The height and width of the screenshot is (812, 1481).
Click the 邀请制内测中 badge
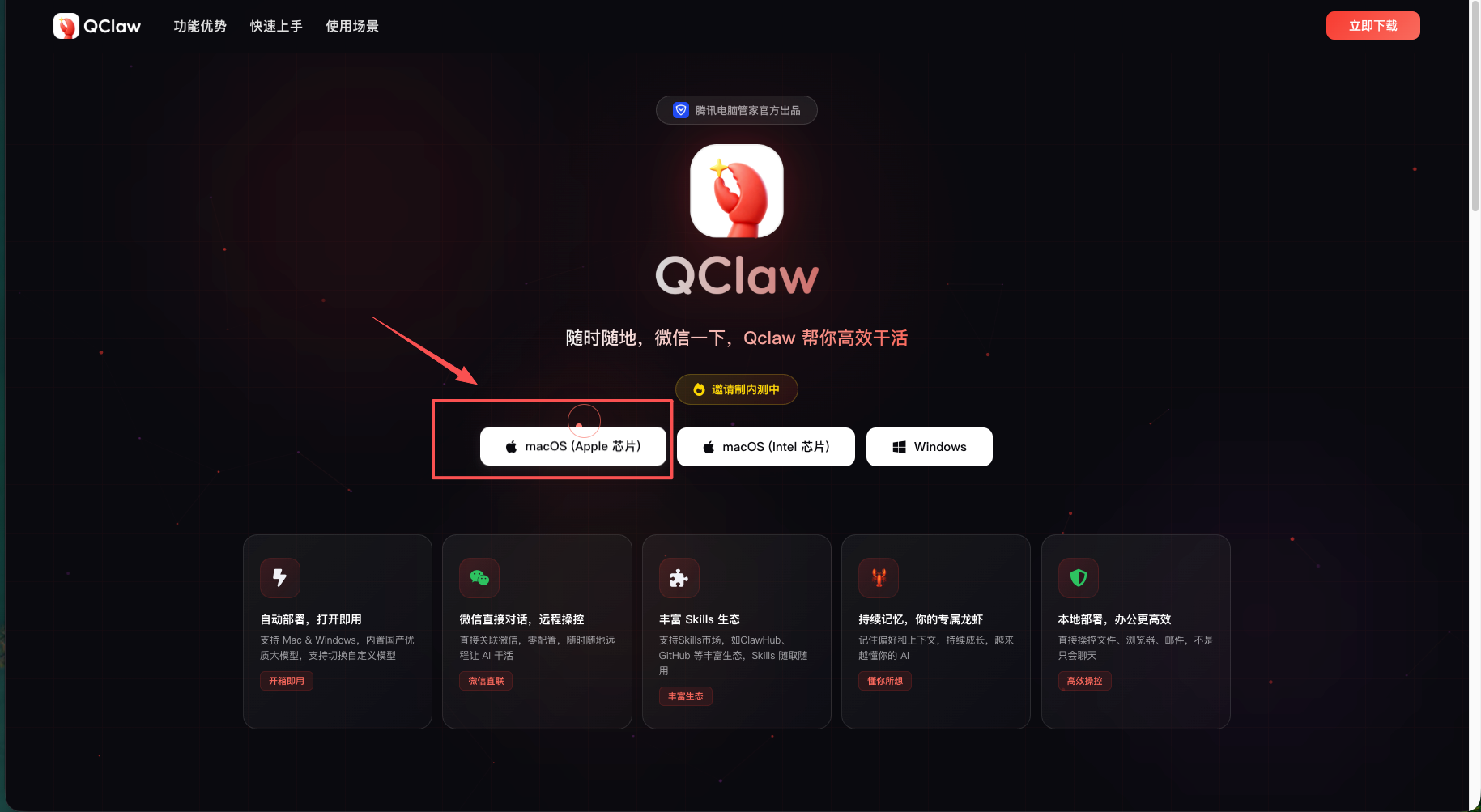point(737,389)
